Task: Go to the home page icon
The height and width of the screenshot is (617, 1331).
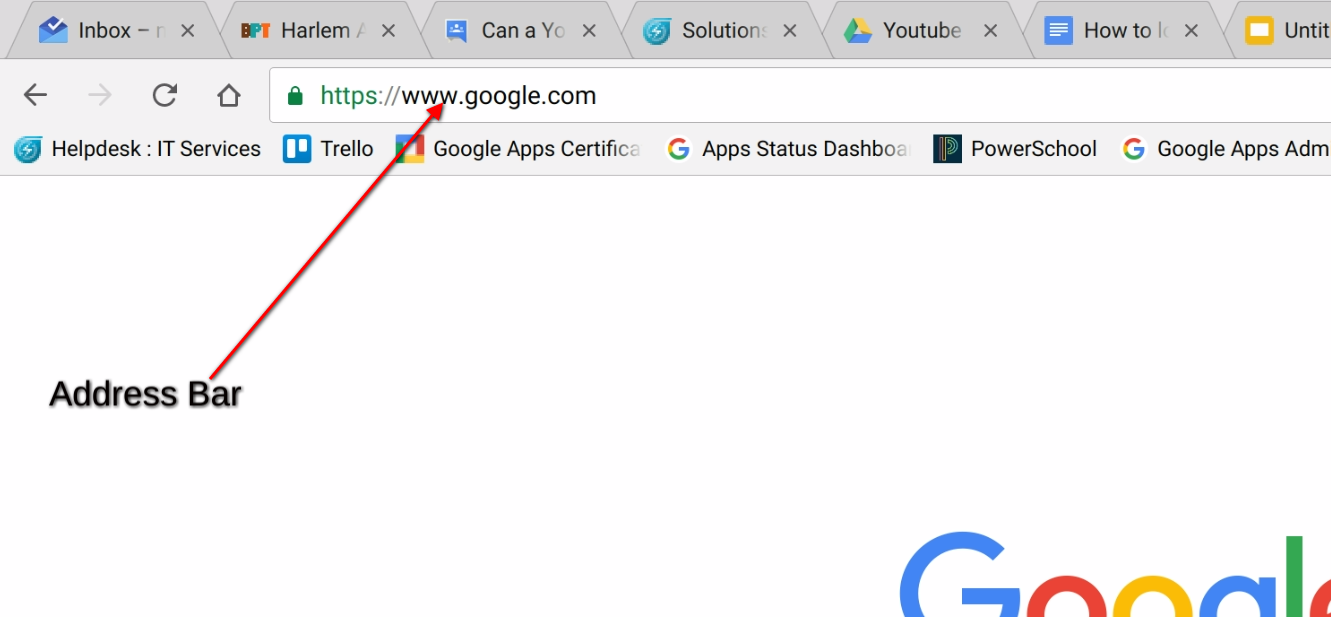Action: (229, 95)
